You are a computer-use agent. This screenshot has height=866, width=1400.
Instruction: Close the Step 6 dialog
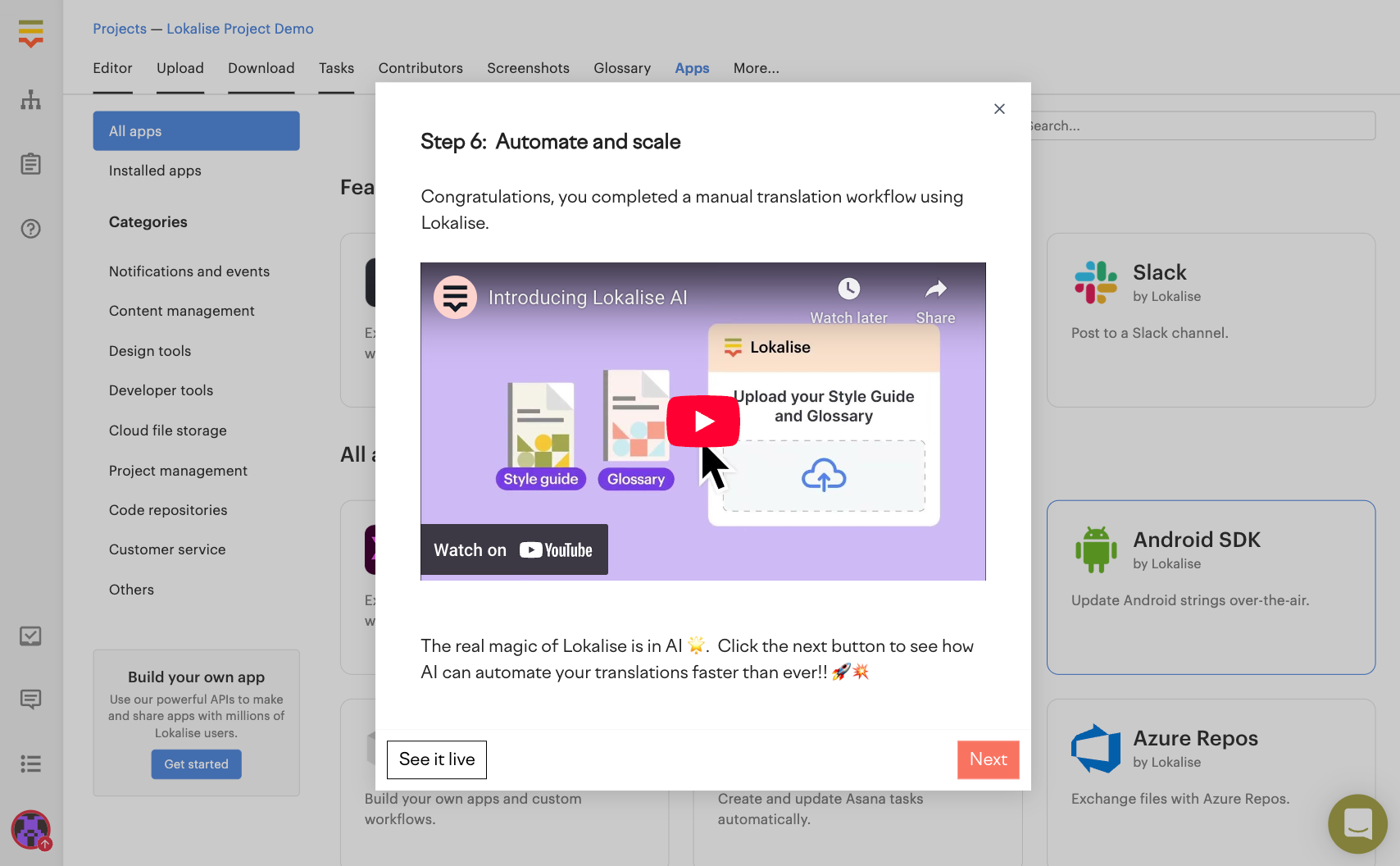pos(999,109)
